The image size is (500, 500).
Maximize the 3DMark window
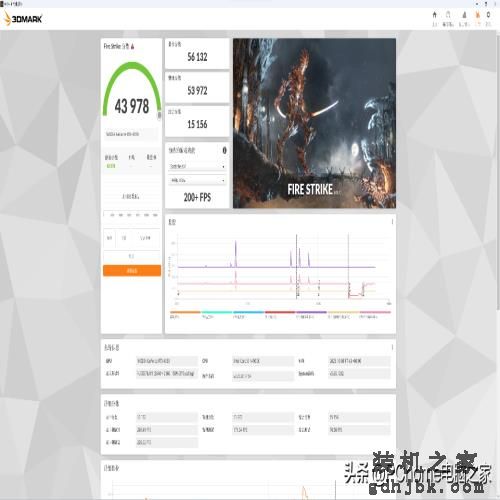(486, 4)
